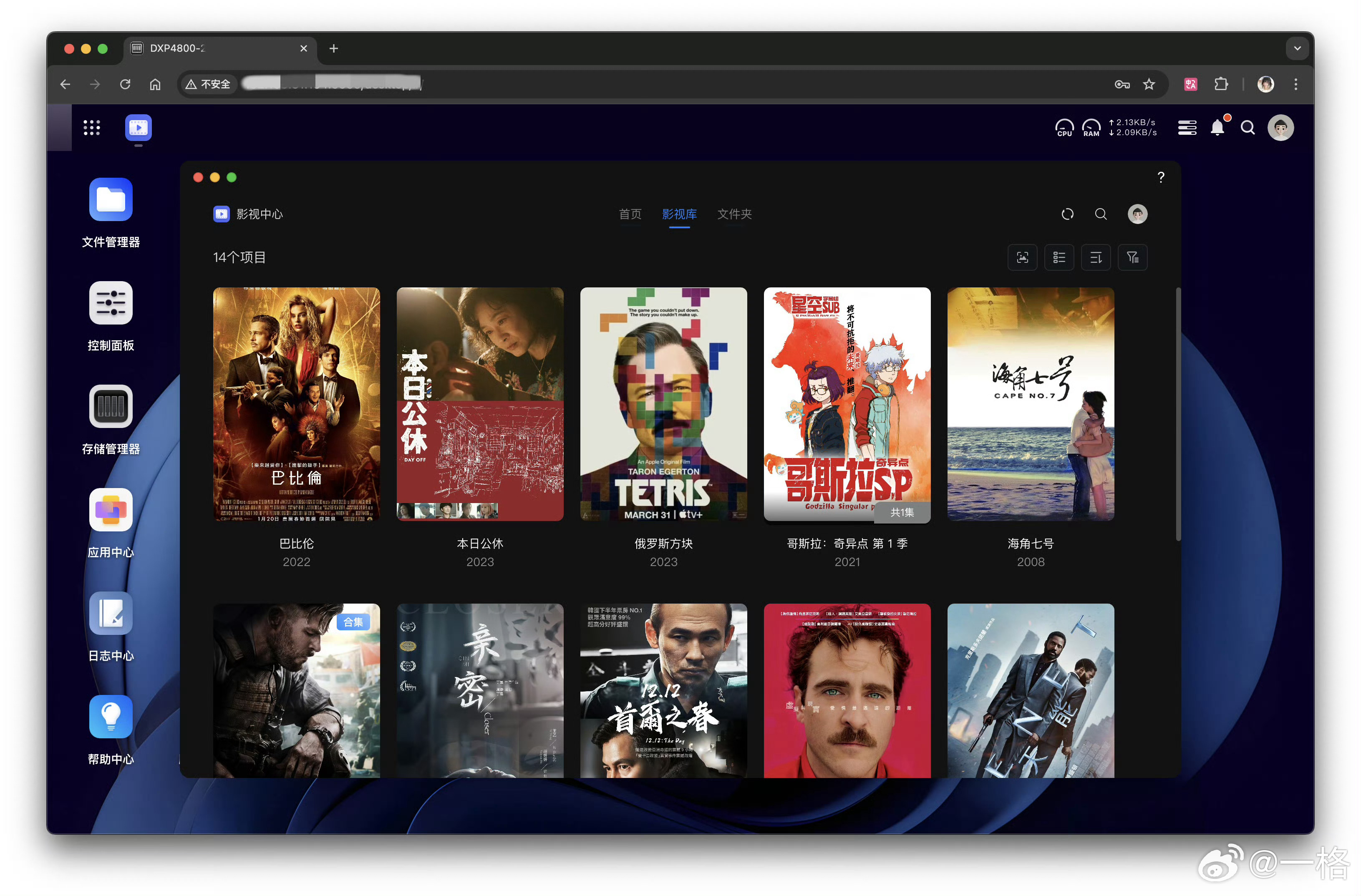Viewport: 1361px width, 896px height.
Task: Select the 影视中心 taskbar app icon
Action: tap(139, 128)
